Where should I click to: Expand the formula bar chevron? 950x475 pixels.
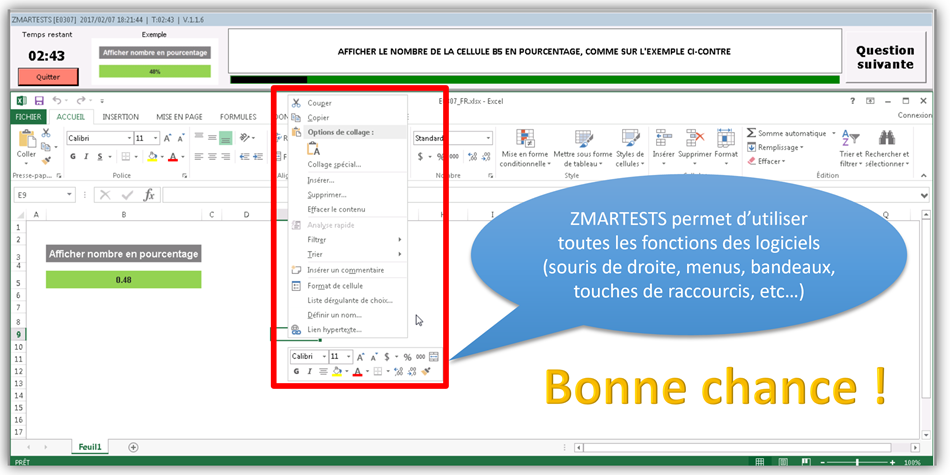point(924,195)
